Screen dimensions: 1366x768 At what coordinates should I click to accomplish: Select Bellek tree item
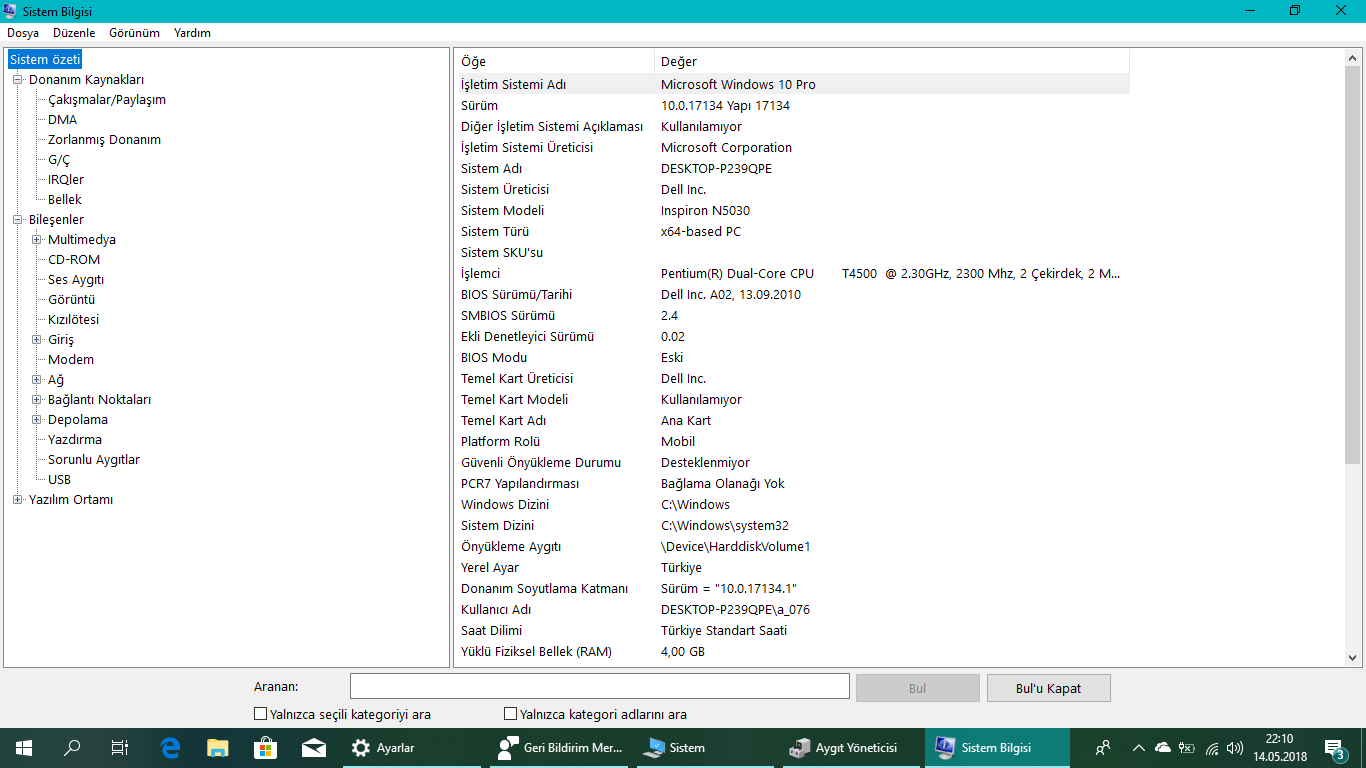[65, 200]
